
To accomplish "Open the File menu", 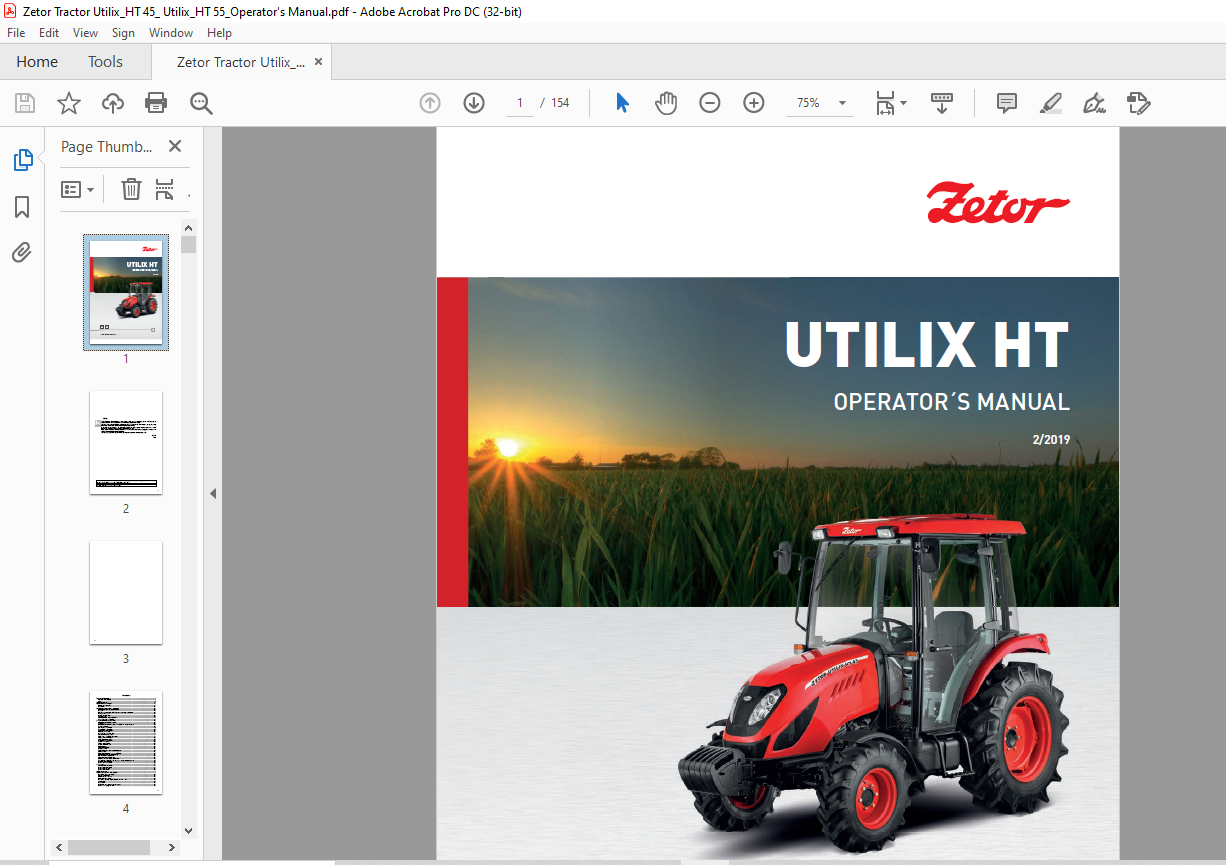I will point(16,33).
